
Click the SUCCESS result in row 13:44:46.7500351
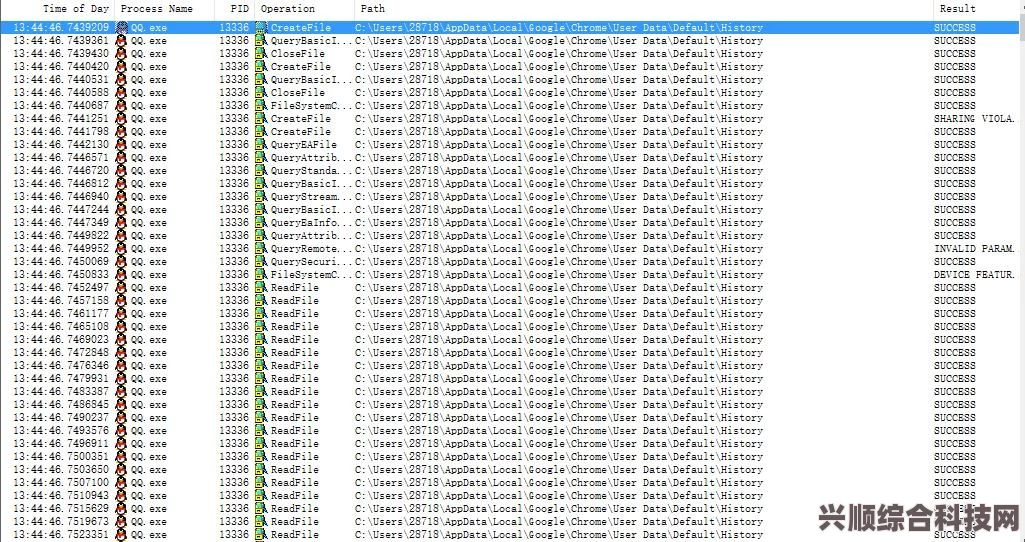(x=954, y=456)
